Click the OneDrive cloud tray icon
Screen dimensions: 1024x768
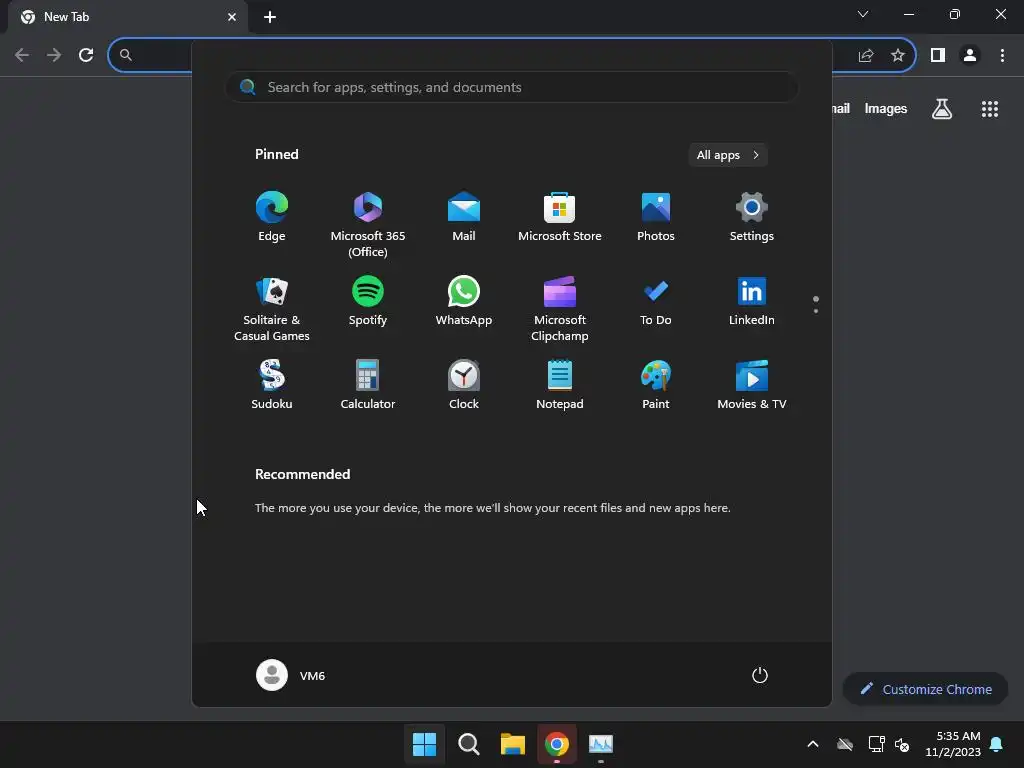[x=845, y=744]
